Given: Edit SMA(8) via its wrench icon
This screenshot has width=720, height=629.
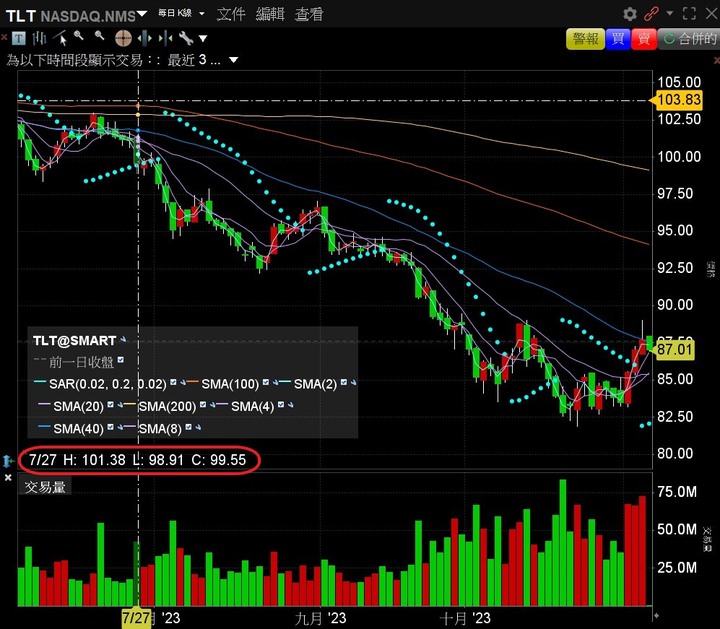Looking at the screenshot, I should click(x=197, y=427).
